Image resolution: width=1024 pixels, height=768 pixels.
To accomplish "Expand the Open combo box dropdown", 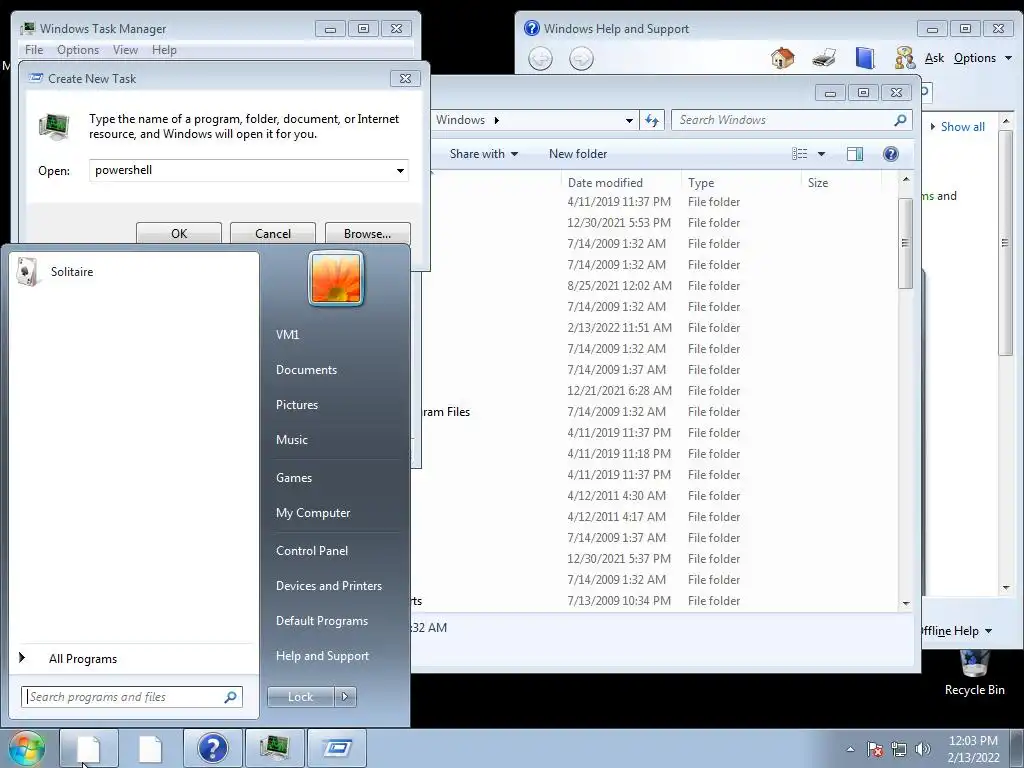I will pyautogui.click(x=400, y=170).
